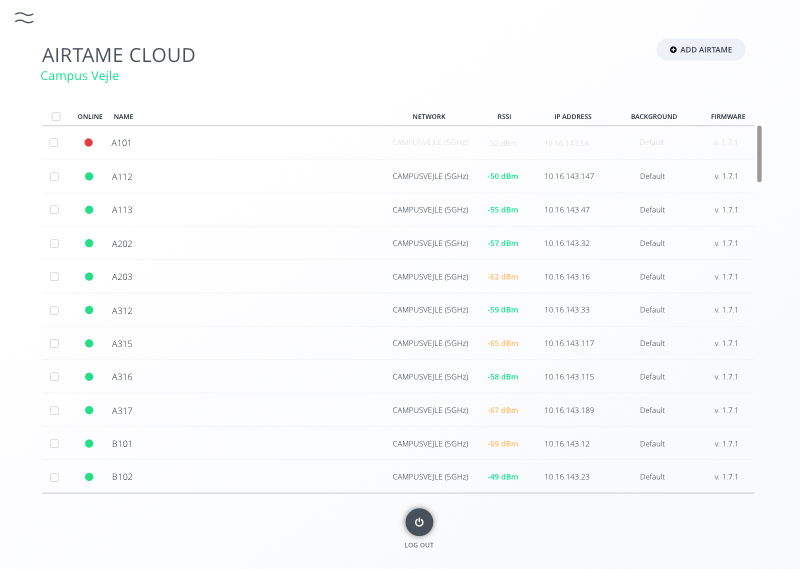Check the box for device A315
This screenshot has width=800, height=569.
click(54, 343)
